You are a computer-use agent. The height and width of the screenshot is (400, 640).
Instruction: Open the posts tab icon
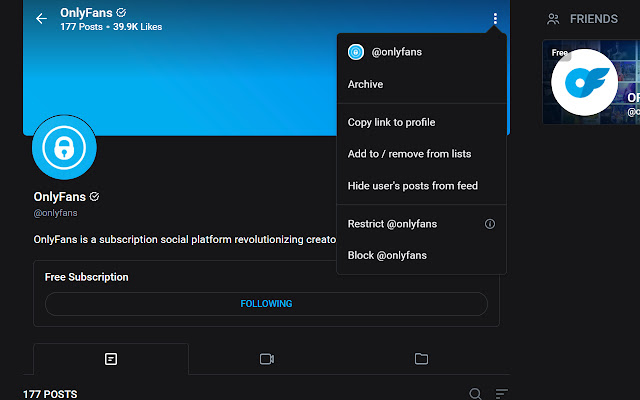[x=111, y=359]
